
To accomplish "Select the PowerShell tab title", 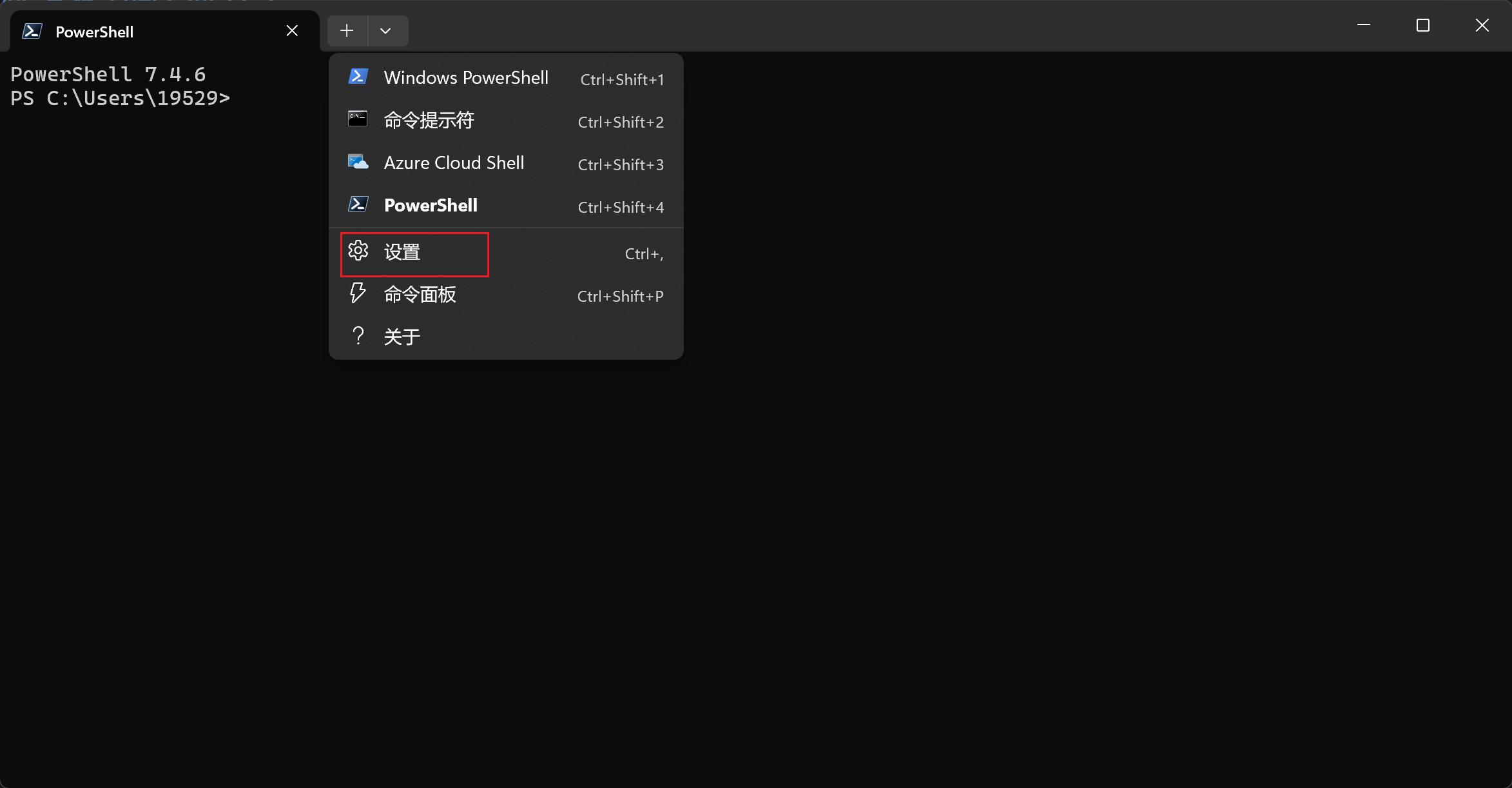I will (x=95, y=32).
